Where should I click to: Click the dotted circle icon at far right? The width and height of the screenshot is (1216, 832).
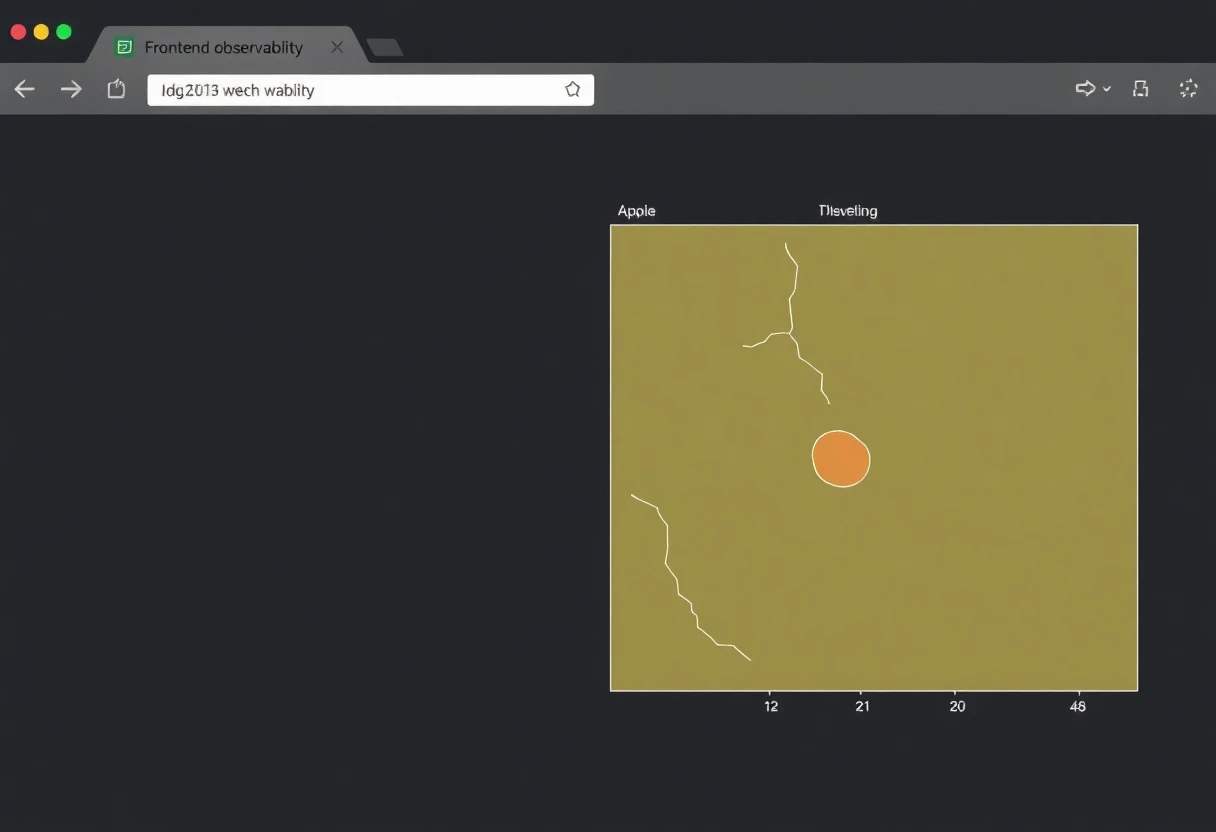1188,89
